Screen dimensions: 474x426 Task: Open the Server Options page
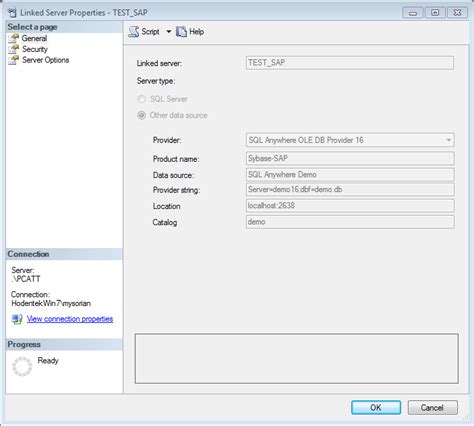[46, 60]
